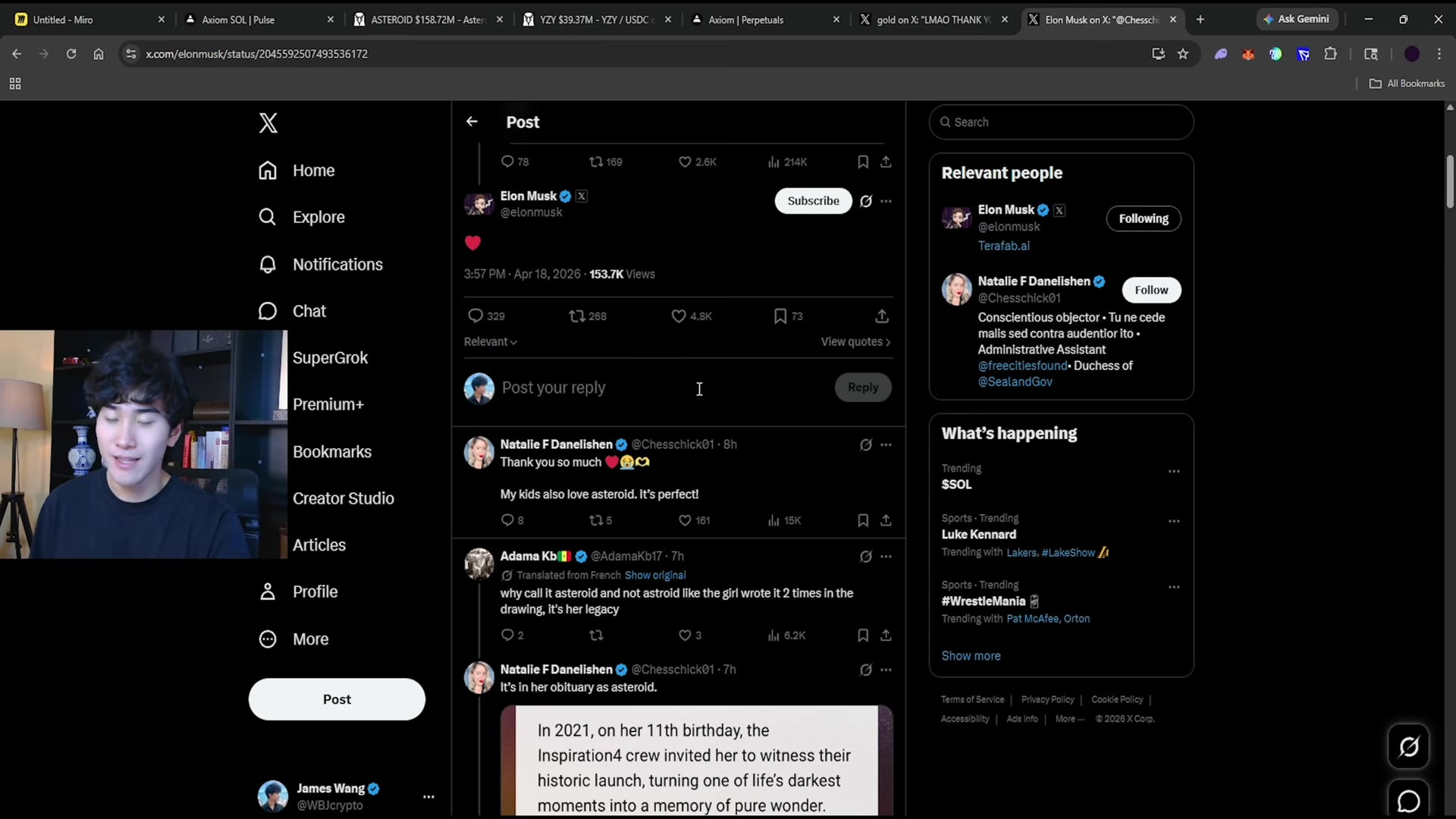Open the Grok floating button

point(1409,747)
